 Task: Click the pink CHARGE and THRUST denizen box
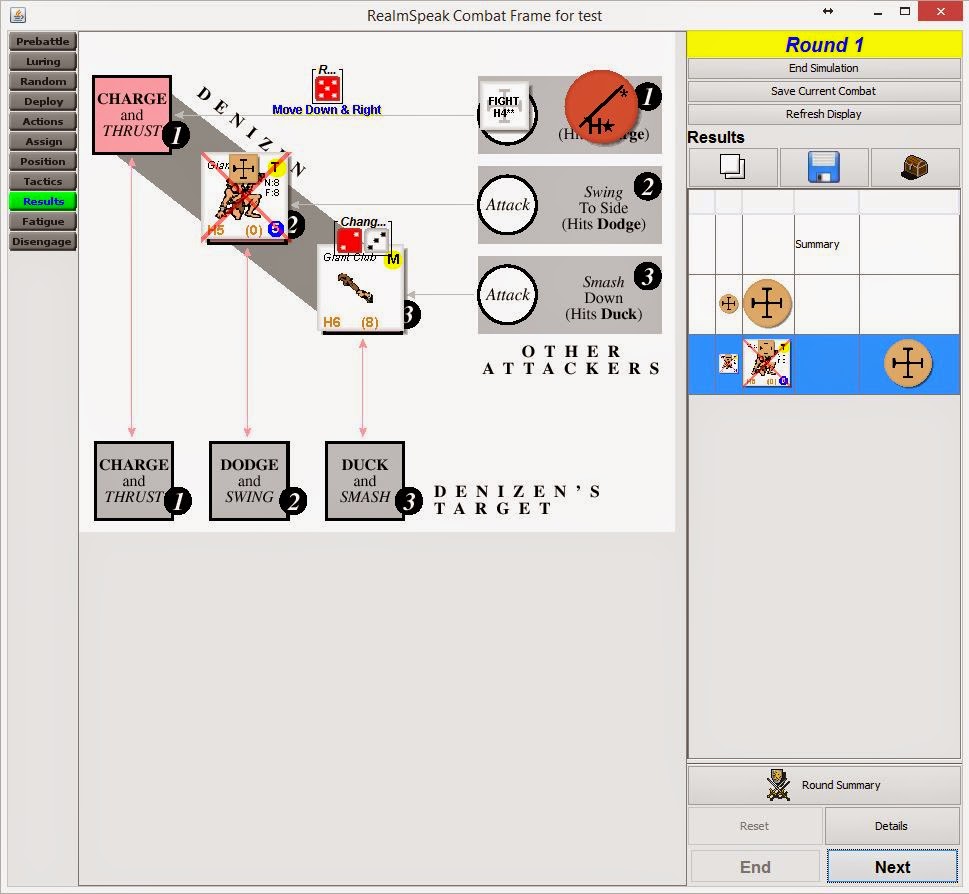tap(132, 115)
